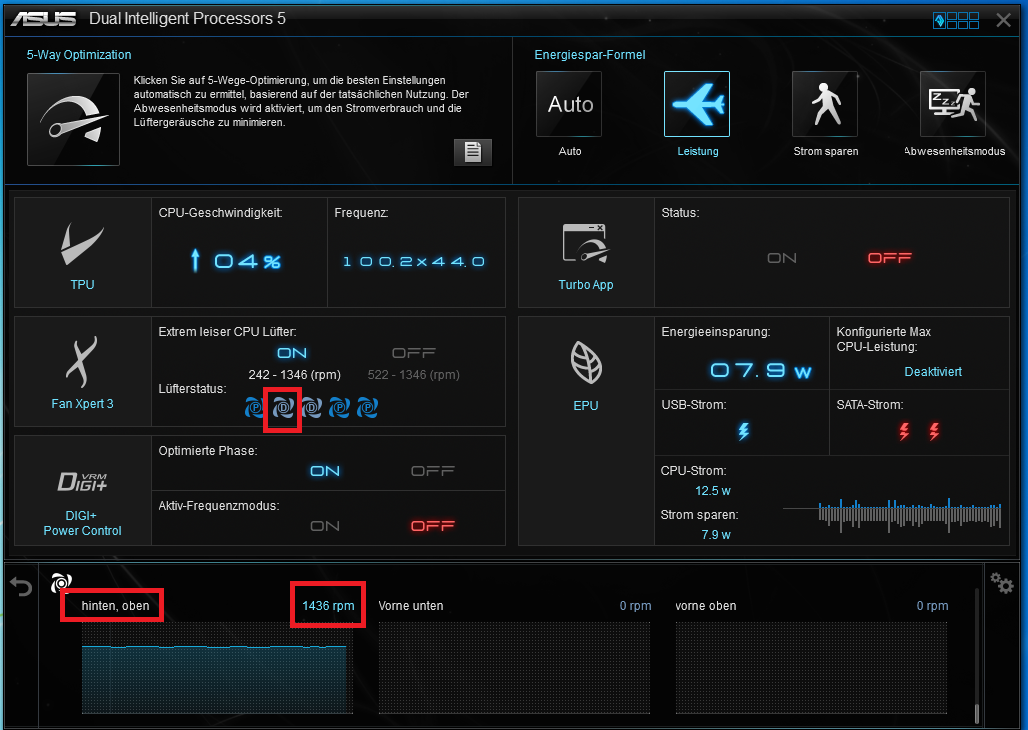Open the 5-Way Optimization report document icon

click(x=473, y=152)
